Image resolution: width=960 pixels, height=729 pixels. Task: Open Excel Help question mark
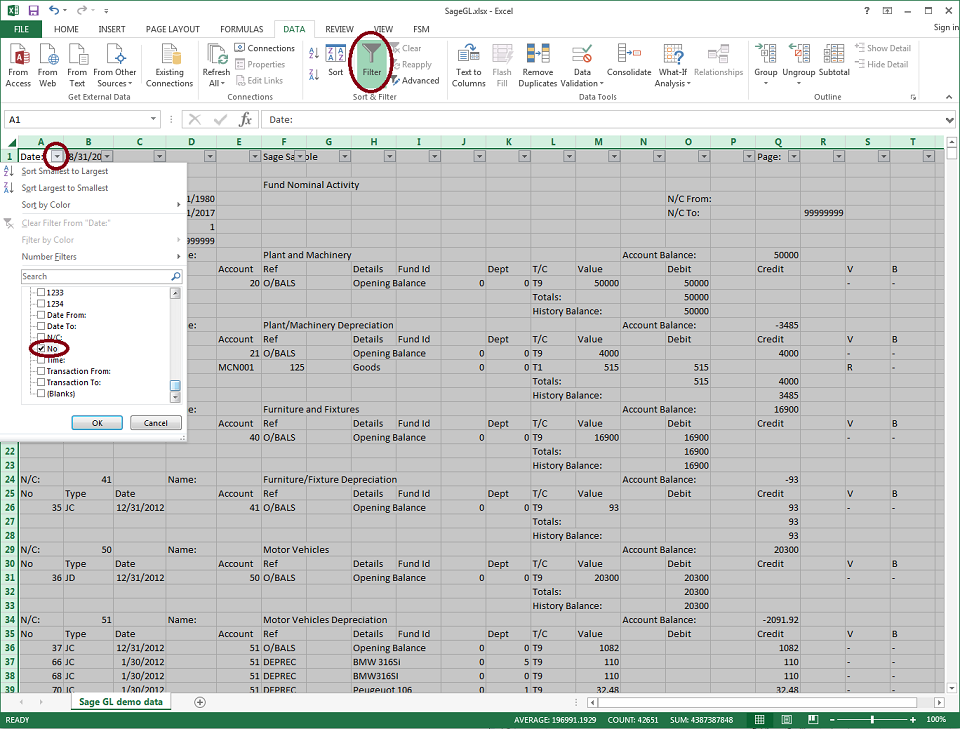coord(866,10)
